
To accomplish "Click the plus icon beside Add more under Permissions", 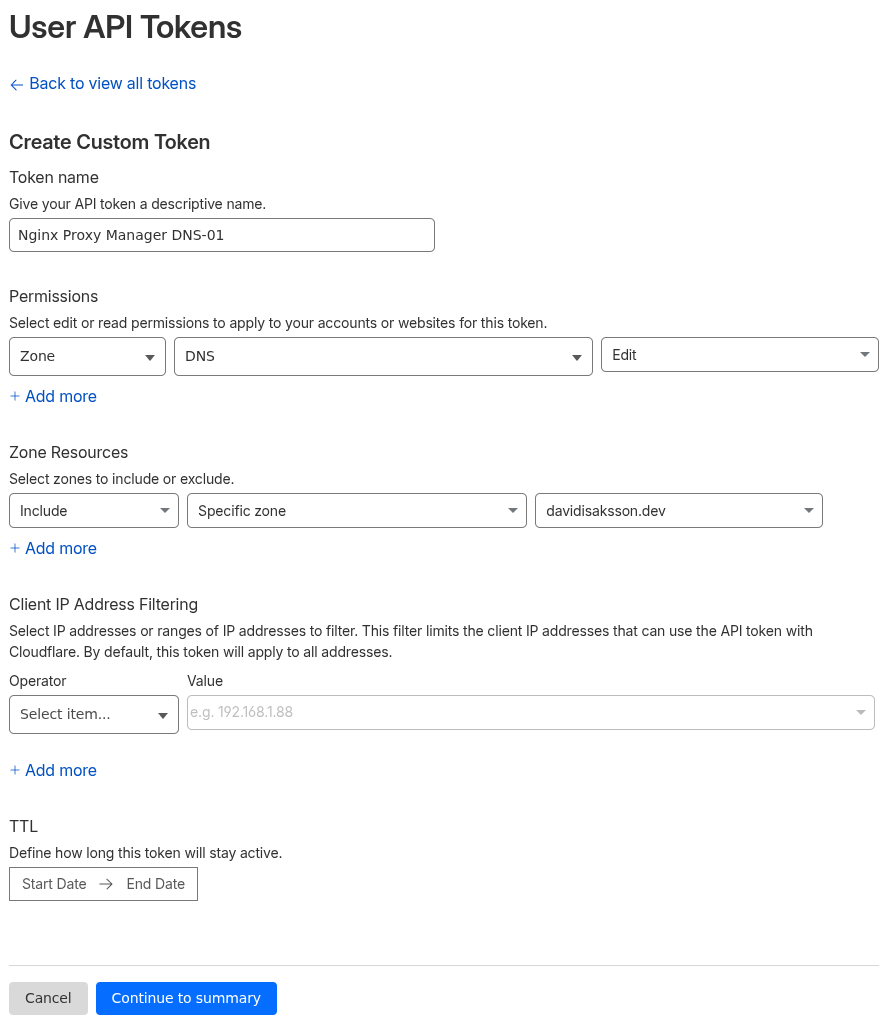I will tap(14, 396).
